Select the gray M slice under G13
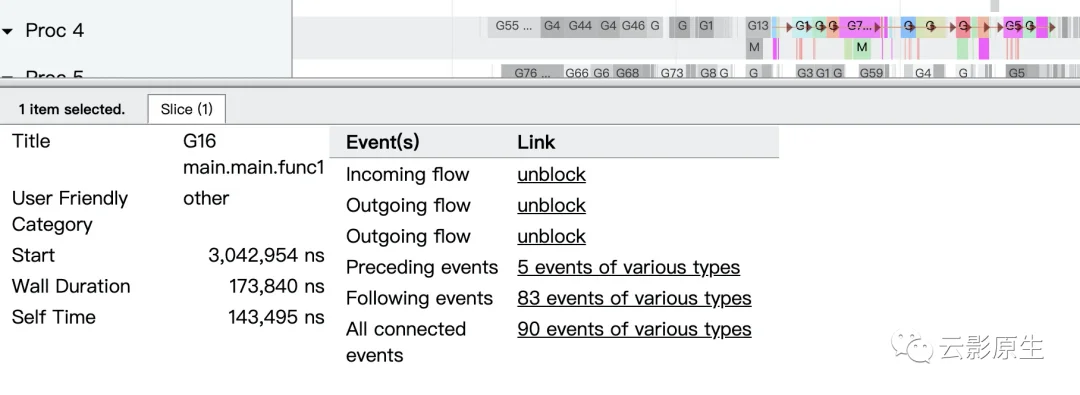 tap(754, 48)
